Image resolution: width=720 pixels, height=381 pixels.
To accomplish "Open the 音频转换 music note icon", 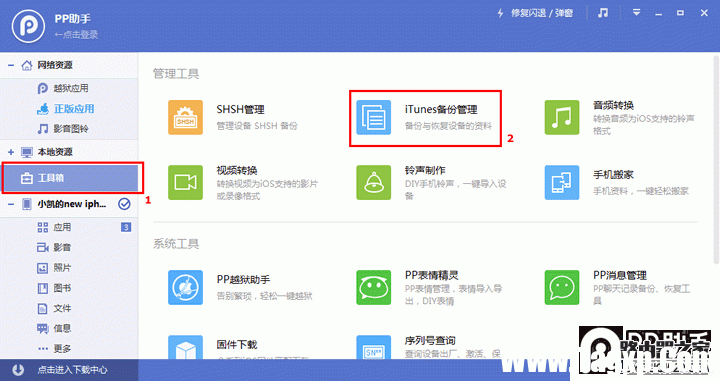I will [x=562, y=118].
